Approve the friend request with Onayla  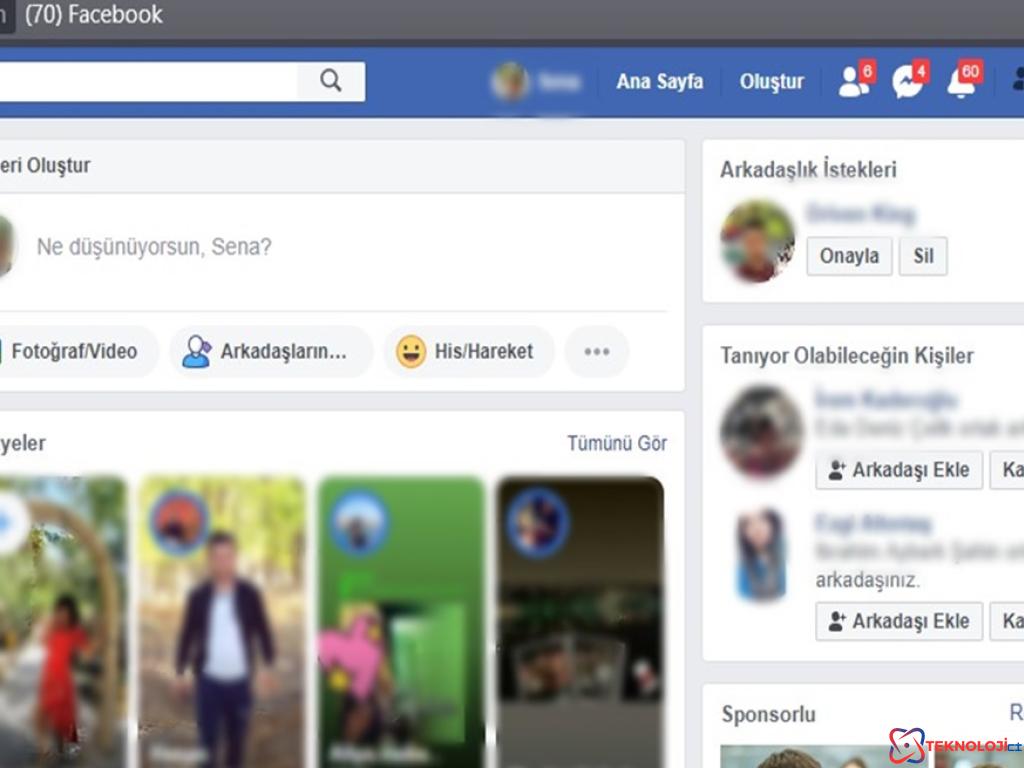click(848, 256)
